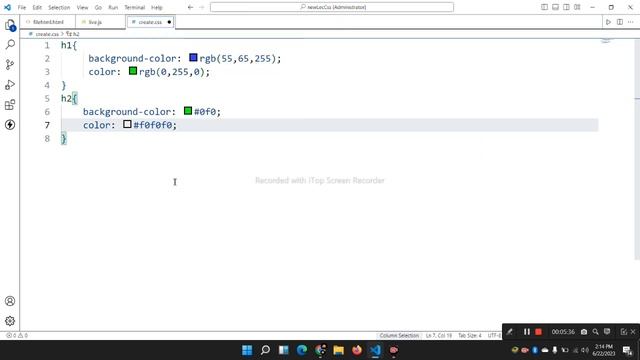Open Customize Layout icon

tap(577, 7)
